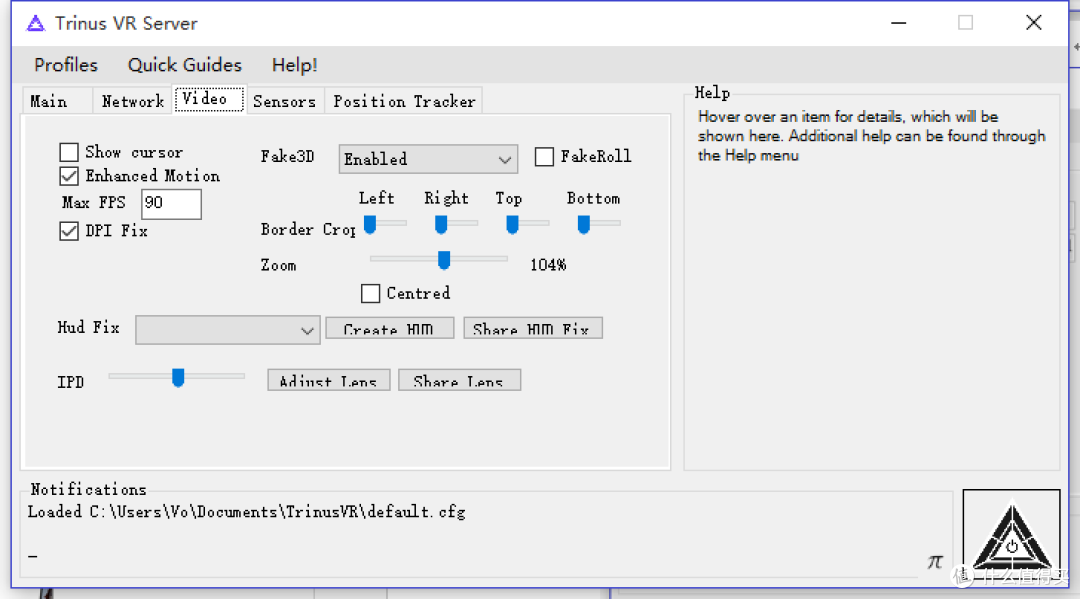The image size is (1080, 599).
Task: Click the Zoom slider handle
Action: tap(444, 260)
